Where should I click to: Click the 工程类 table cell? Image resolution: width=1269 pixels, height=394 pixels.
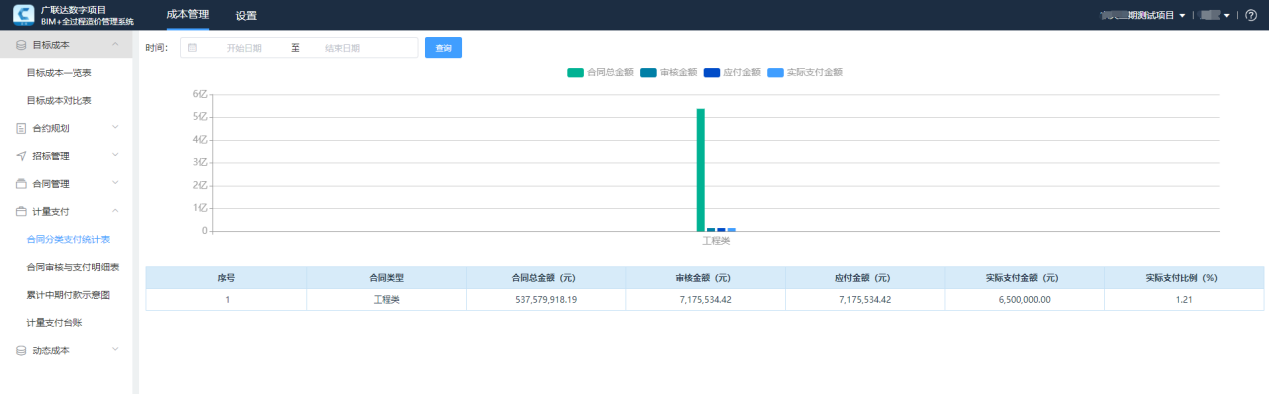386,299
